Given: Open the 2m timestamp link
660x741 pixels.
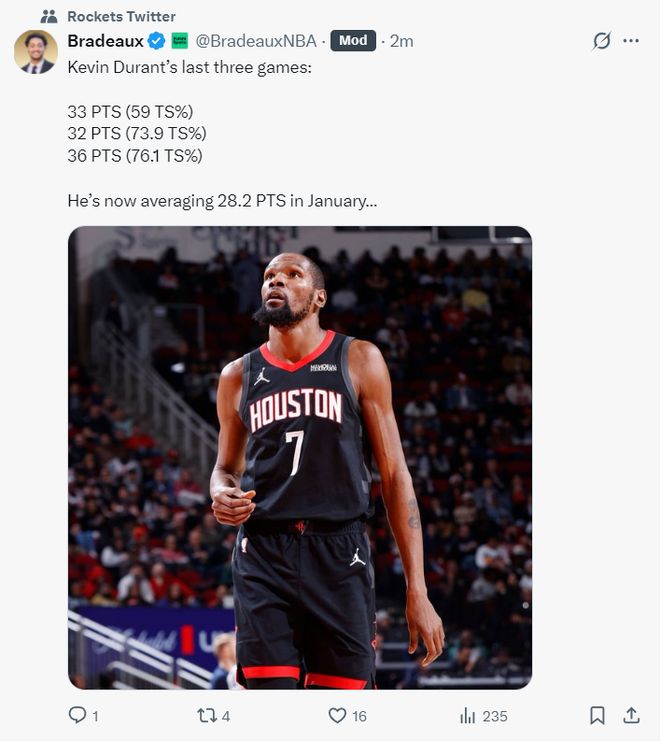Looking at the screenshot, I should [401, 41].
